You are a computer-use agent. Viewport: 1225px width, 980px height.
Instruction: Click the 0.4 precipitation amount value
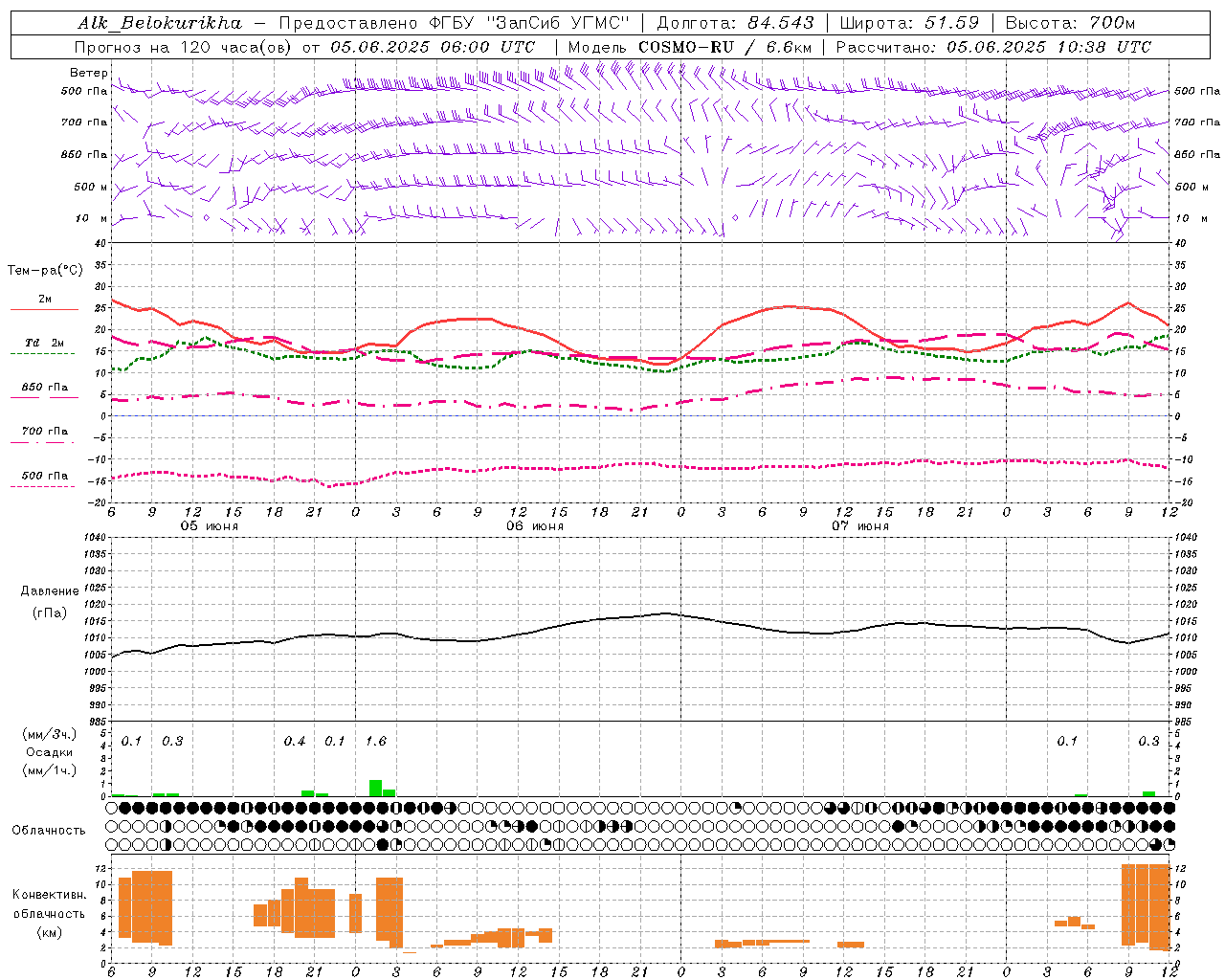295,742
